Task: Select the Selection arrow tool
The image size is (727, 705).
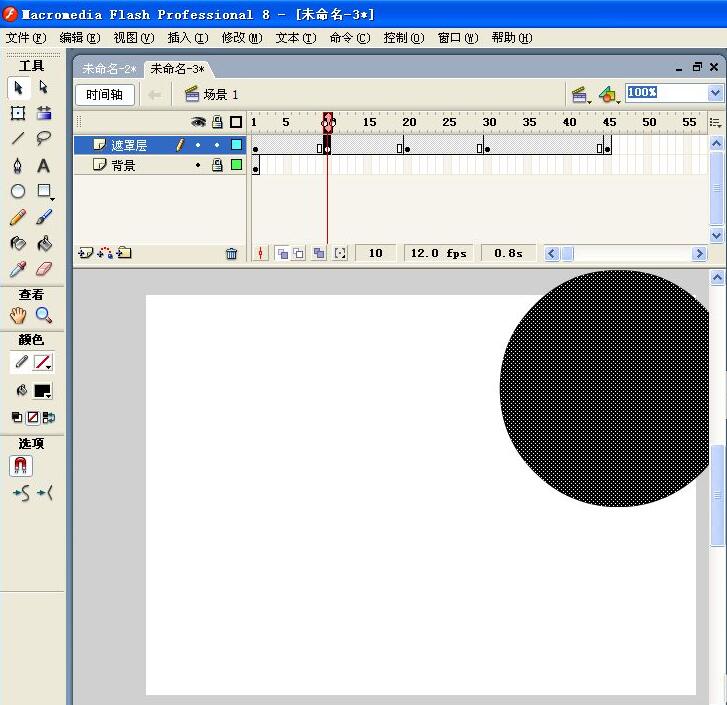Action: [19, 88]
